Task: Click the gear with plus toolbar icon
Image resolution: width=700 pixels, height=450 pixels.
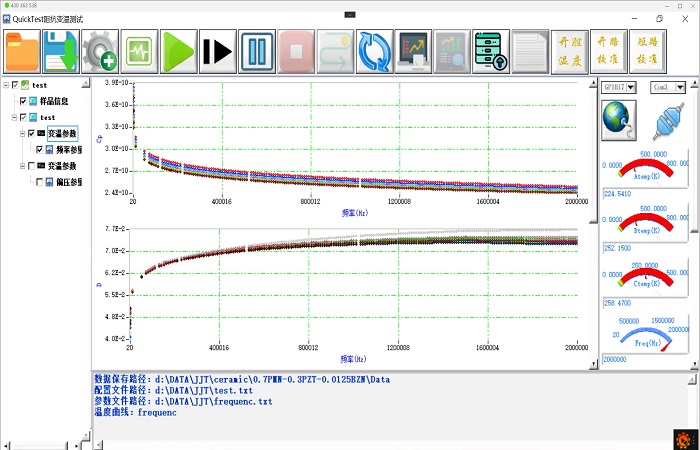Action: click(100, 51)
